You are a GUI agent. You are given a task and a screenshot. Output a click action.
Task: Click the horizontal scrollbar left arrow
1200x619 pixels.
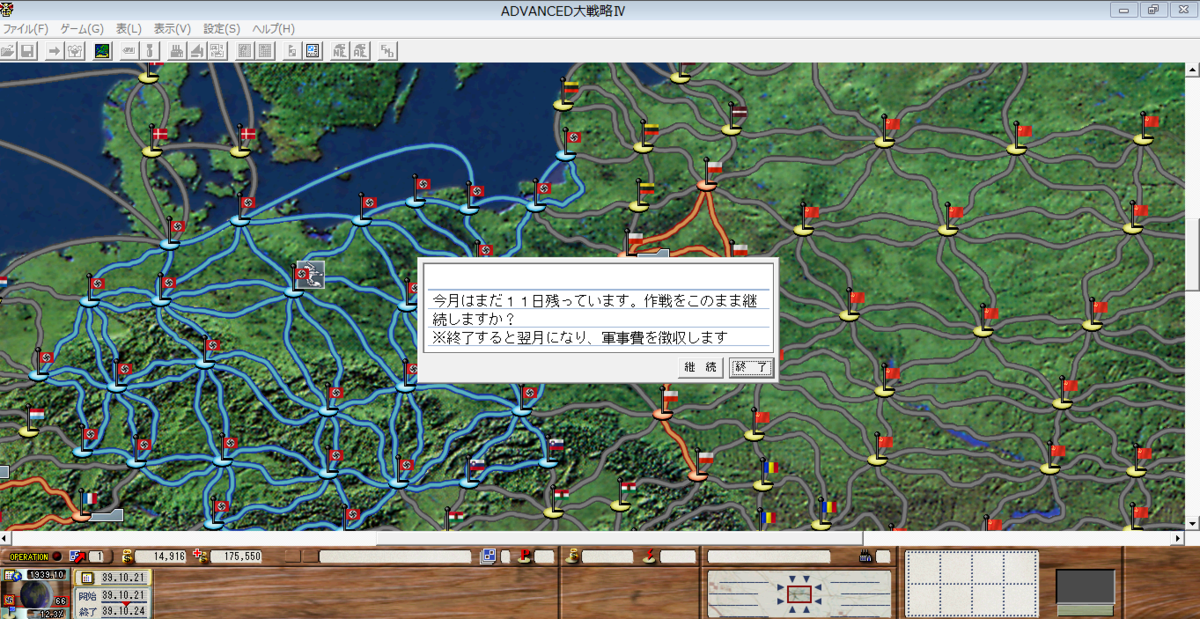pos(7,538)
